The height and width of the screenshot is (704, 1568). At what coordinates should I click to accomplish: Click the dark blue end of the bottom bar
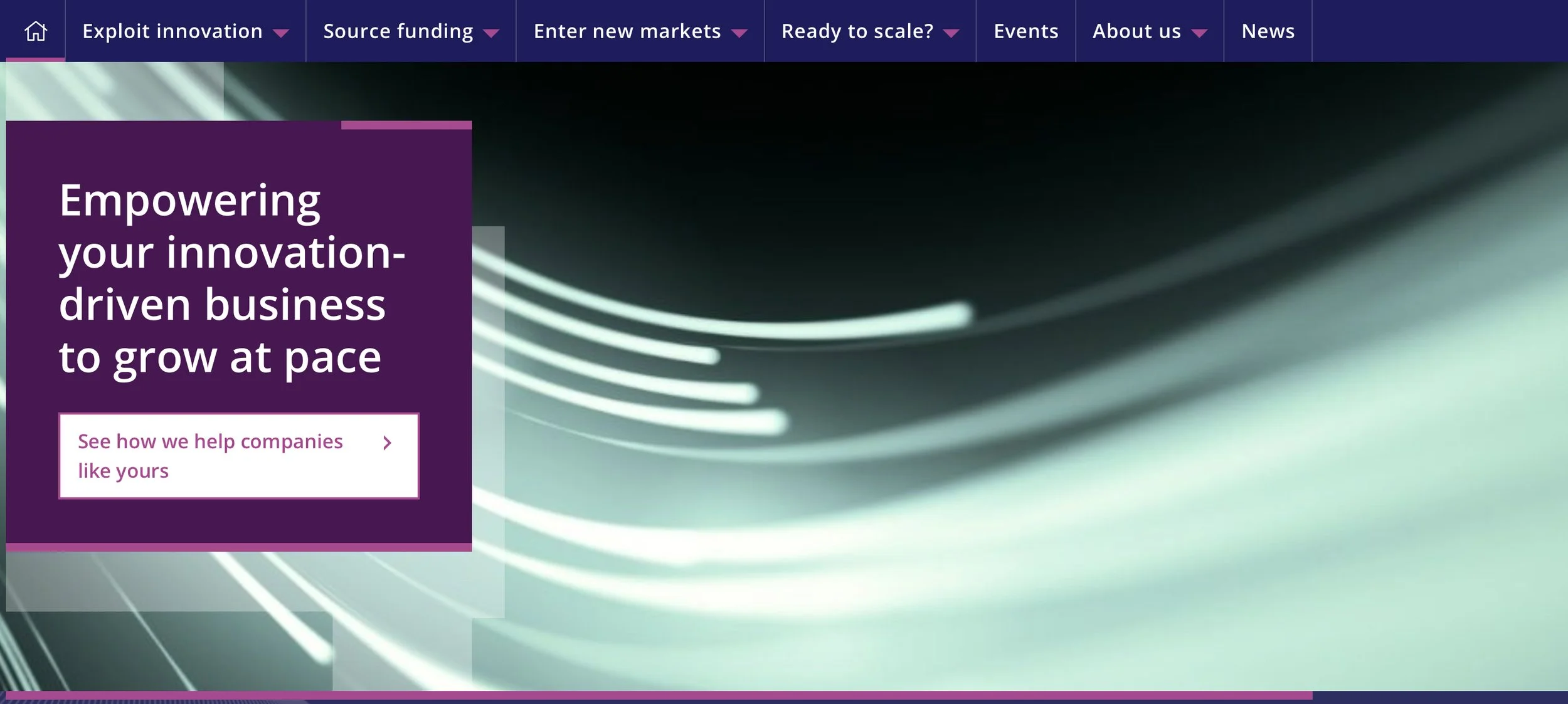coord(1439,696)
